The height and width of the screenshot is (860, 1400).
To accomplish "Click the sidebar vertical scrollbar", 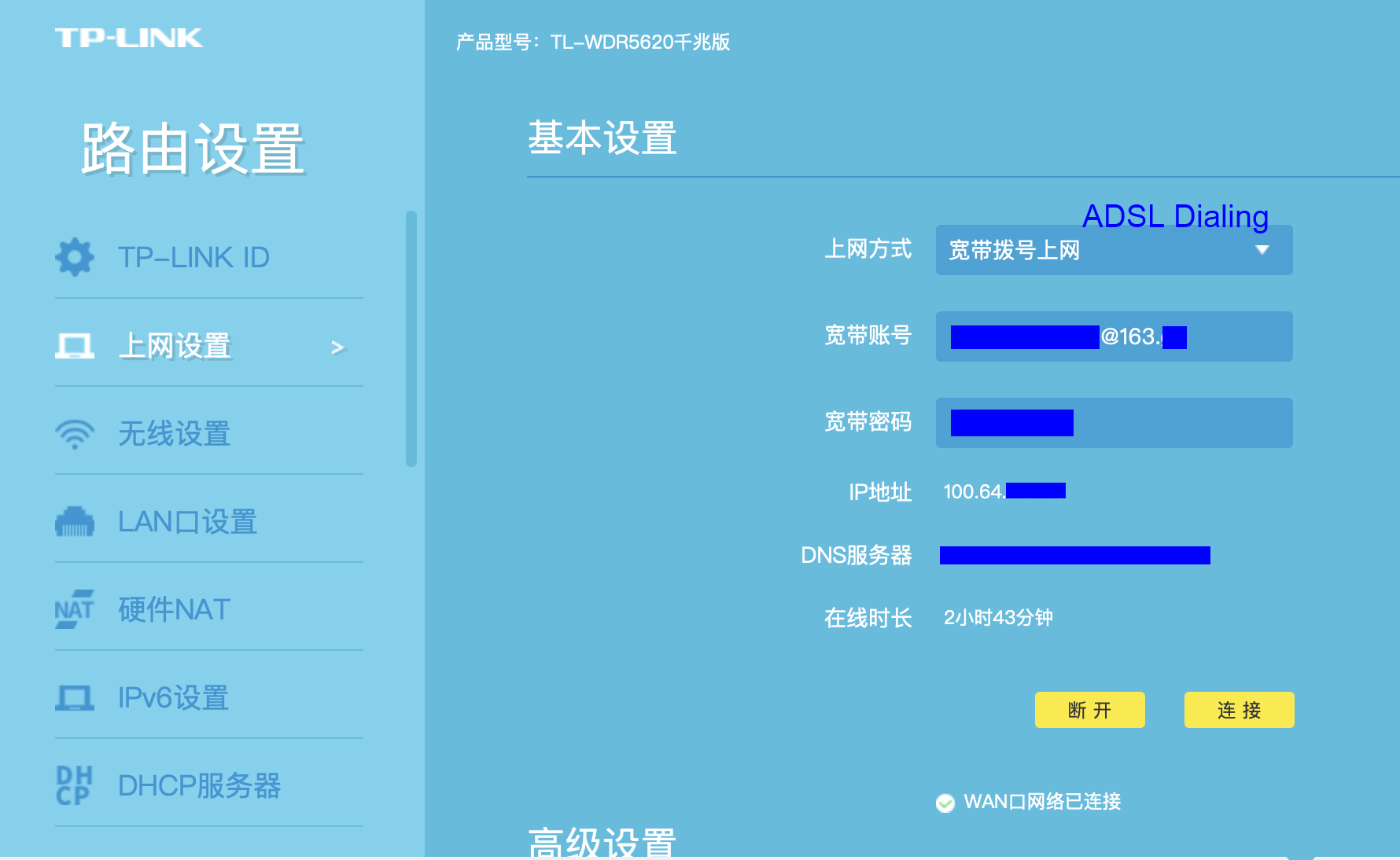I will (x=411, y=338).
